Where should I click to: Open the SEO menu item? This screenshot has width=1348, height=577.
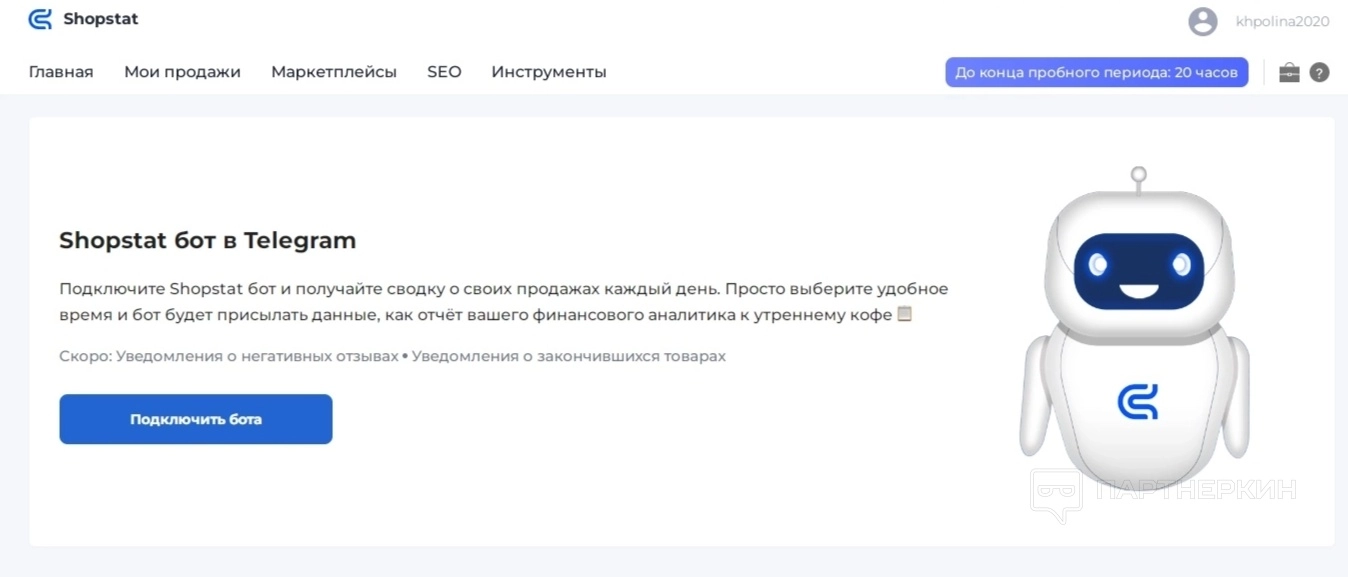tap(444, 72)
